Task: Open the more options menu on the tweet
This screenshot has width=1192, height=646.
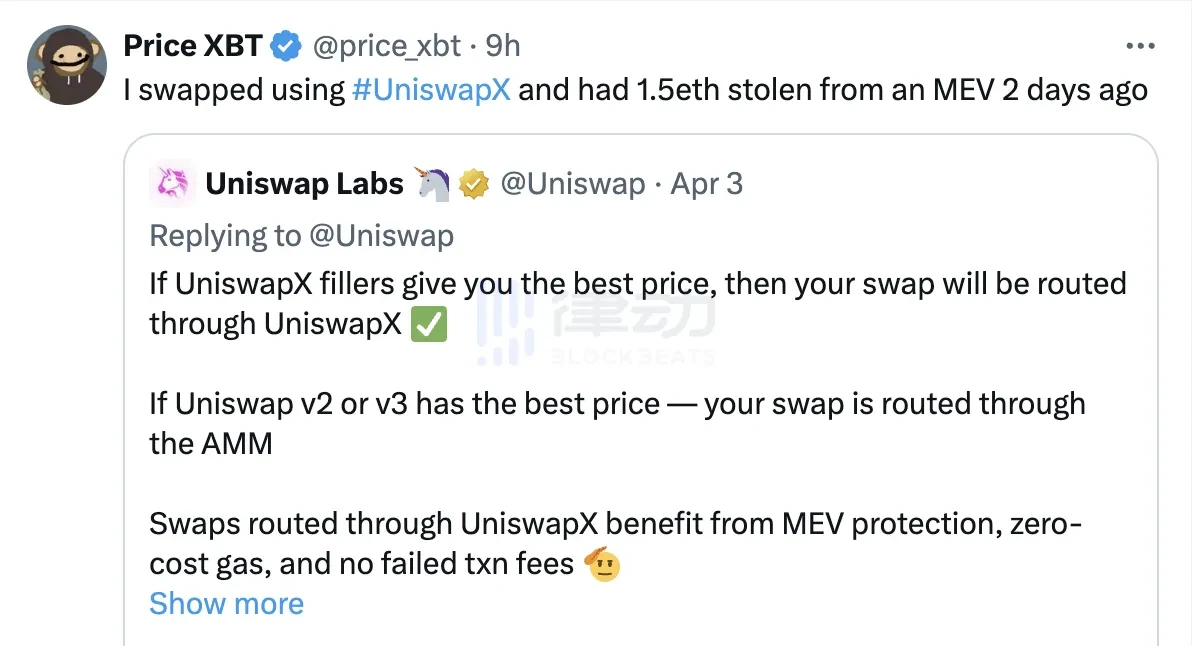Action: pyautogui.click(x=1139, y=45)
